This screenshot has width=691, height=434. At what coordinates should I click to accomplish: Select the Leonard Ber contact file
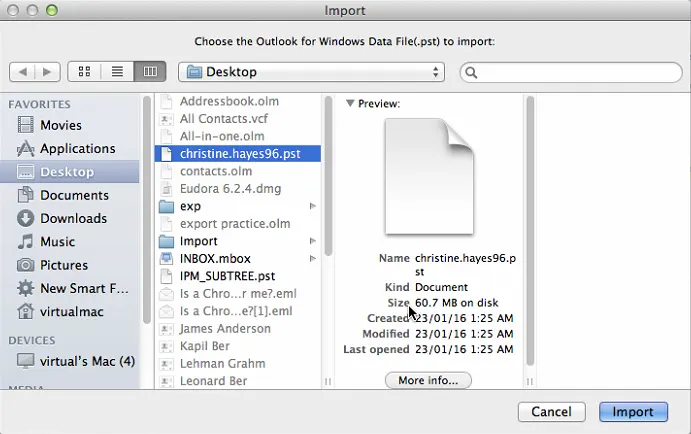click(238, 381)
